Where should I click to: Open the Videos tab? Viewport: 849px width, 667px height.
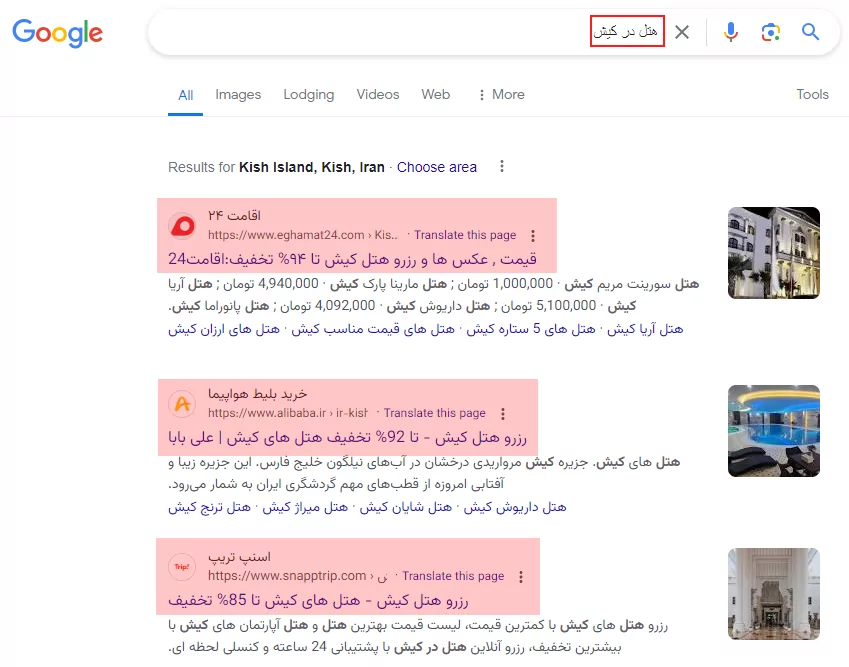pyautogui.click(x=377, y=94)
